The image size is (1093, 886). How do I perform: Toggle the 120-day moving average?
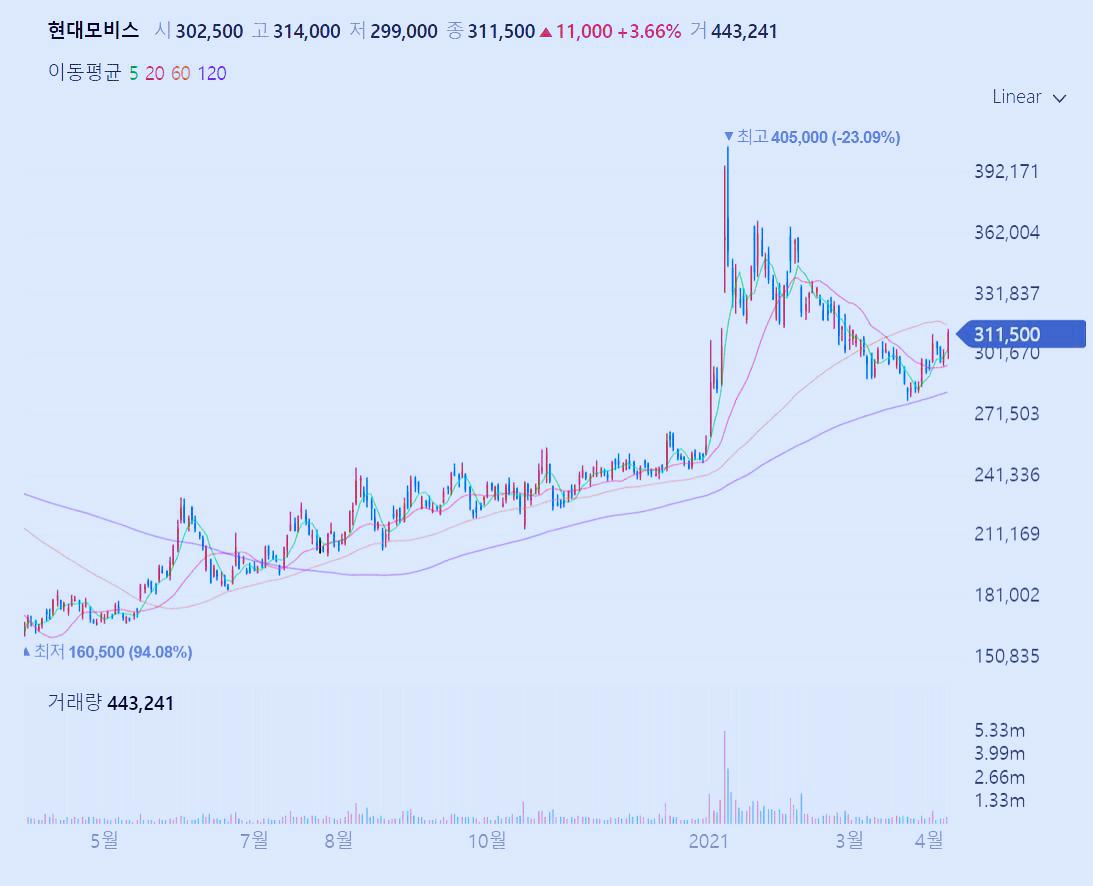[x=212, y=73]
